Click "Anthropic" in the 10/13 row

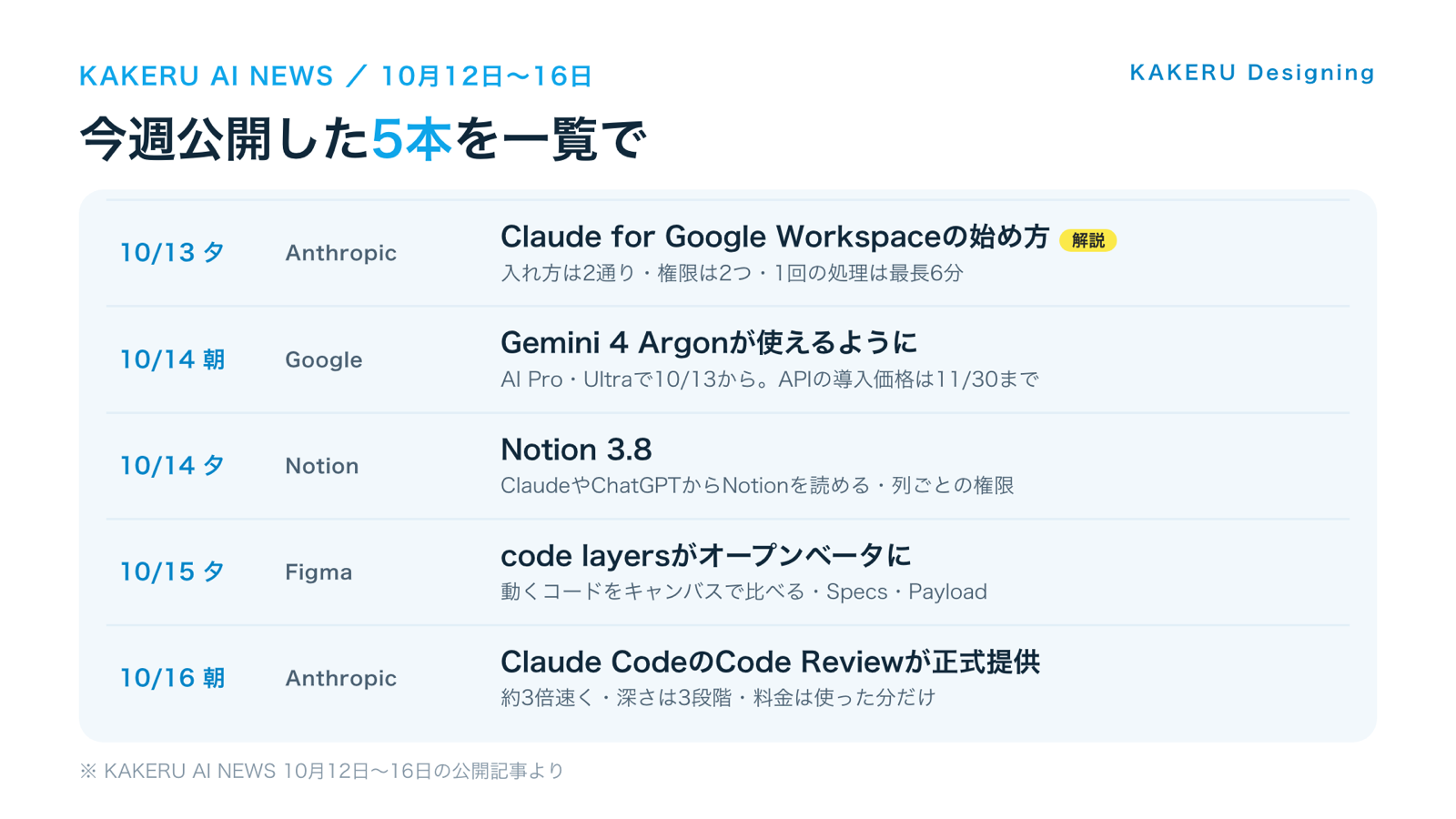point(341,253)
